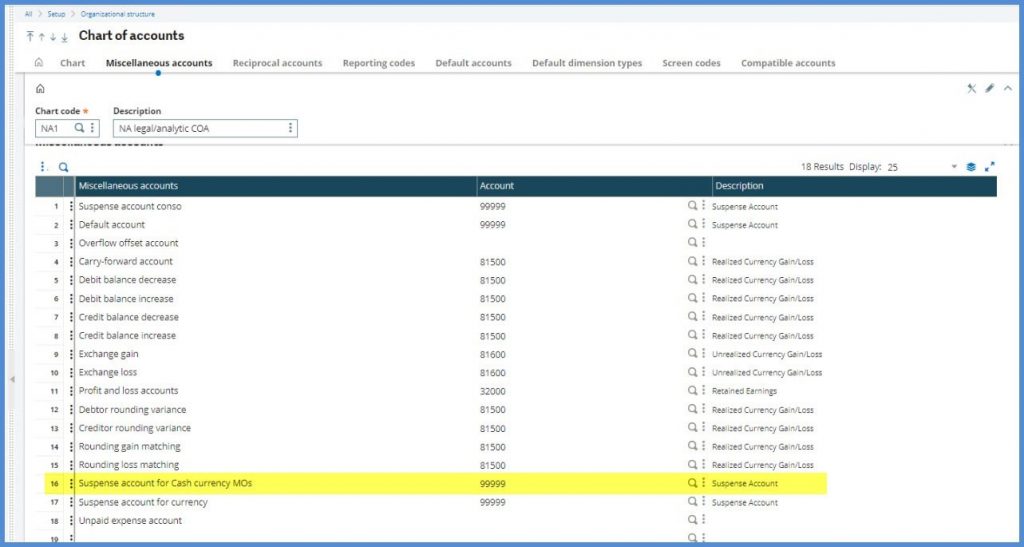The width and height of the screenshot is (1024, 547).
Task: Jump to first record arrow icon
Action: tap(29, 37)
